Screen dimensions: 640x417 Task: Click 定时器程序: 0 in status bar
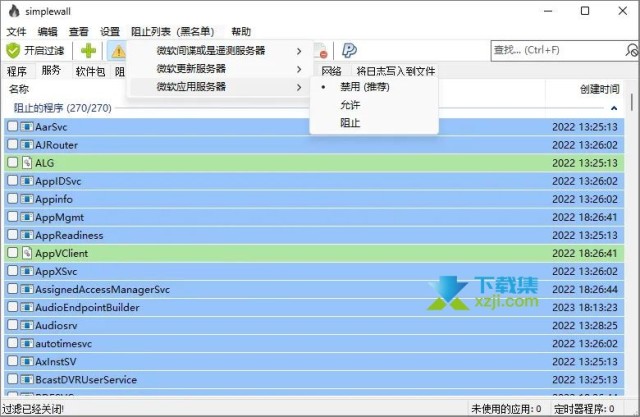[584, 409]
